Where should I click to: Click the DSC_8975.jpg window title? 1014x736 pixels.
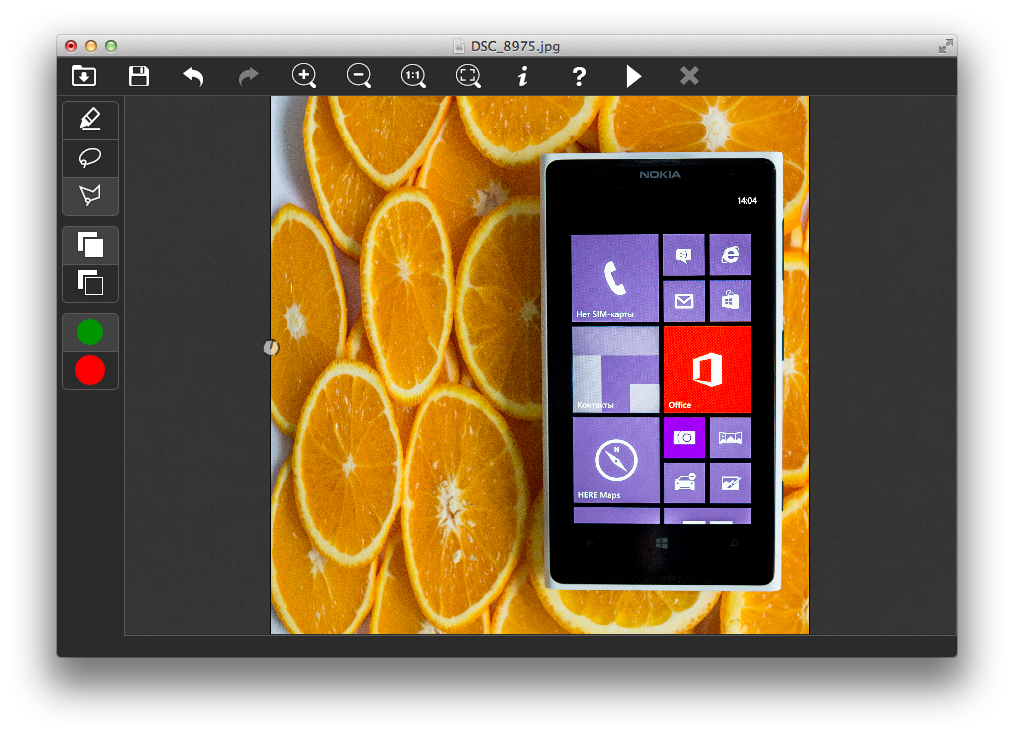point(515,46)
